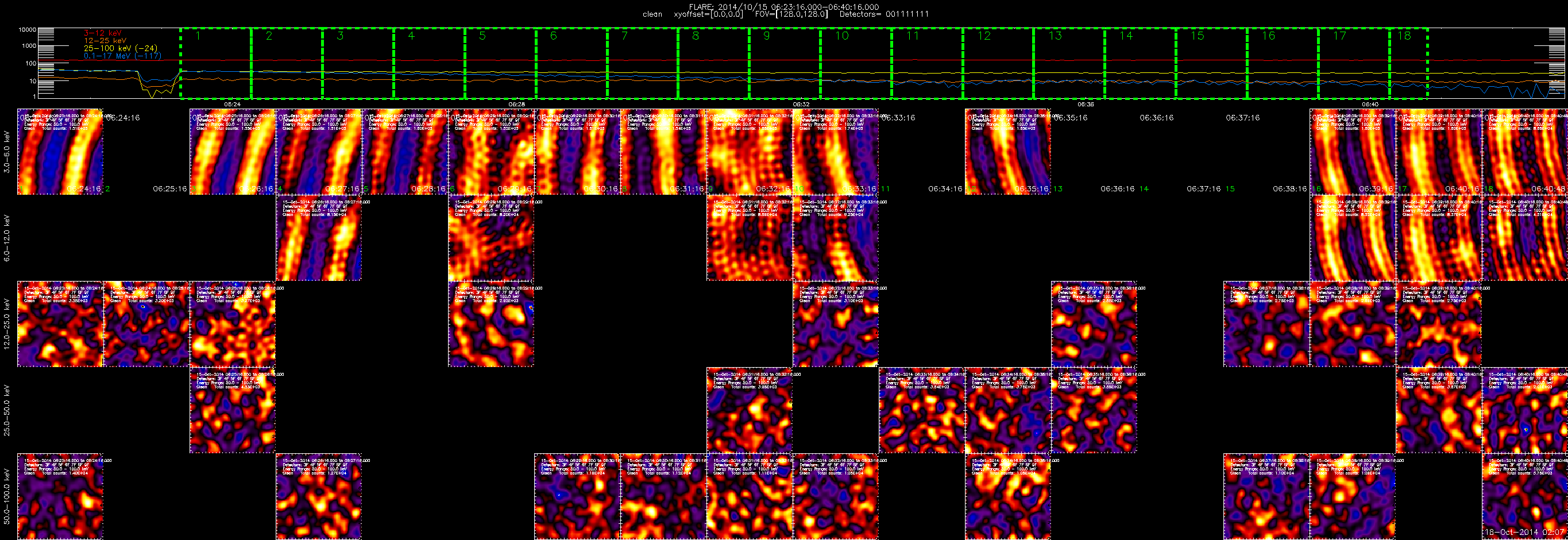
Task: Select time interval 11 marker in light curve
Action: [x=913, y=36]
